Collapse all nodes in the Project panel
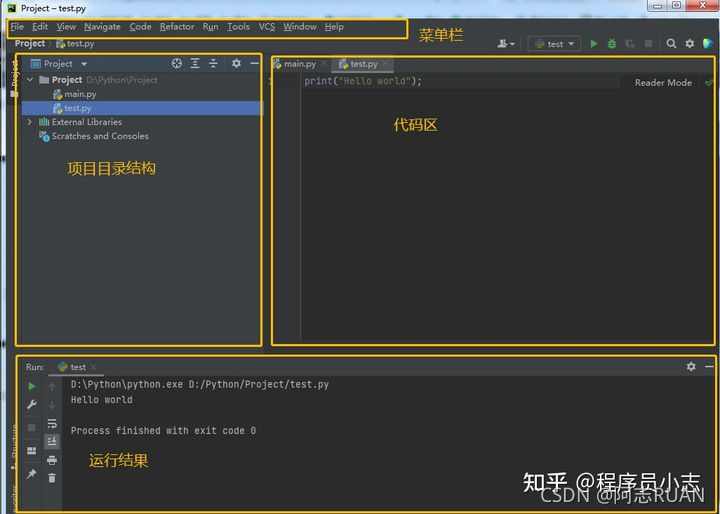The height and width of the screenshot is (514, 720). pyautogui.click(x=213, y=63)
